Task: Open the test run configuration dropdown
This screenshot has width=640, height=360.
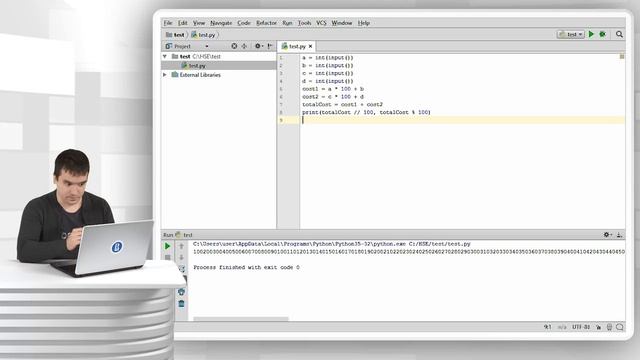Action: click(x=571, y=35)
